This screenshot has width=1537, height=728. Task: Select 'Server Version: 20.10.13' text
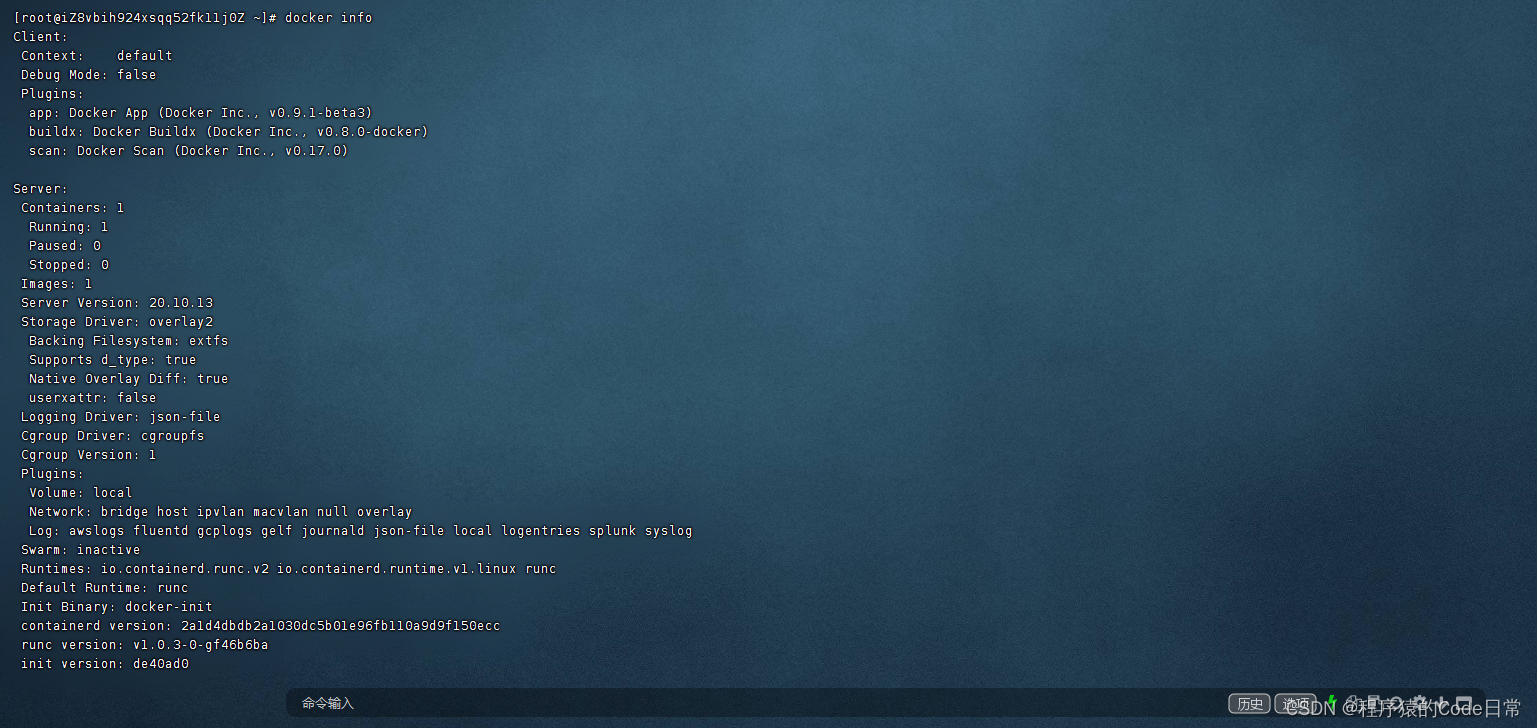tap(117, 303)
